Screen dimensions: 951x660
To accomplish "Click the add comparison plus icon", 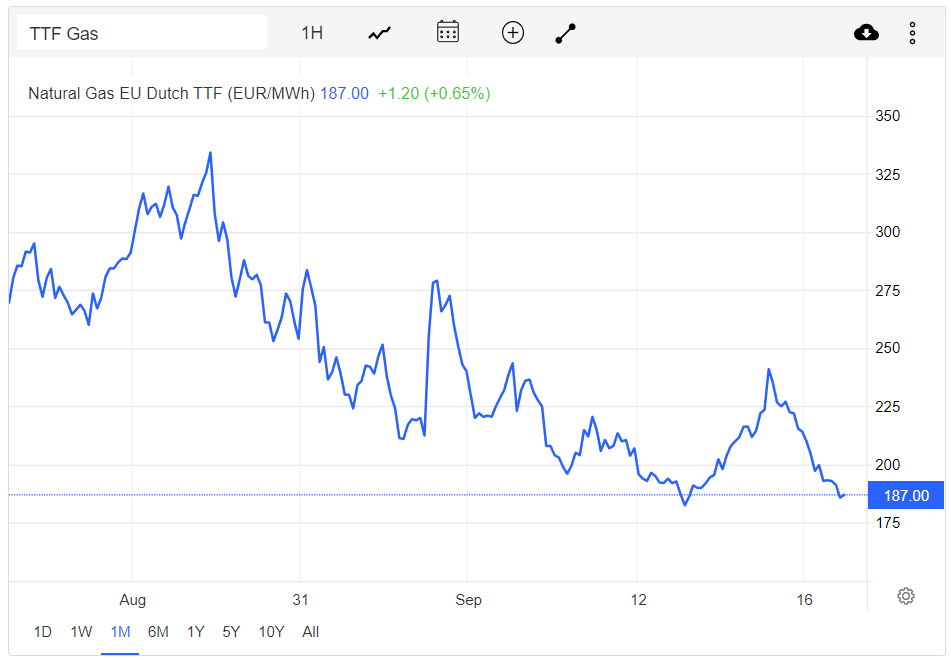I will pyautogui.click(x=512, y=33).
